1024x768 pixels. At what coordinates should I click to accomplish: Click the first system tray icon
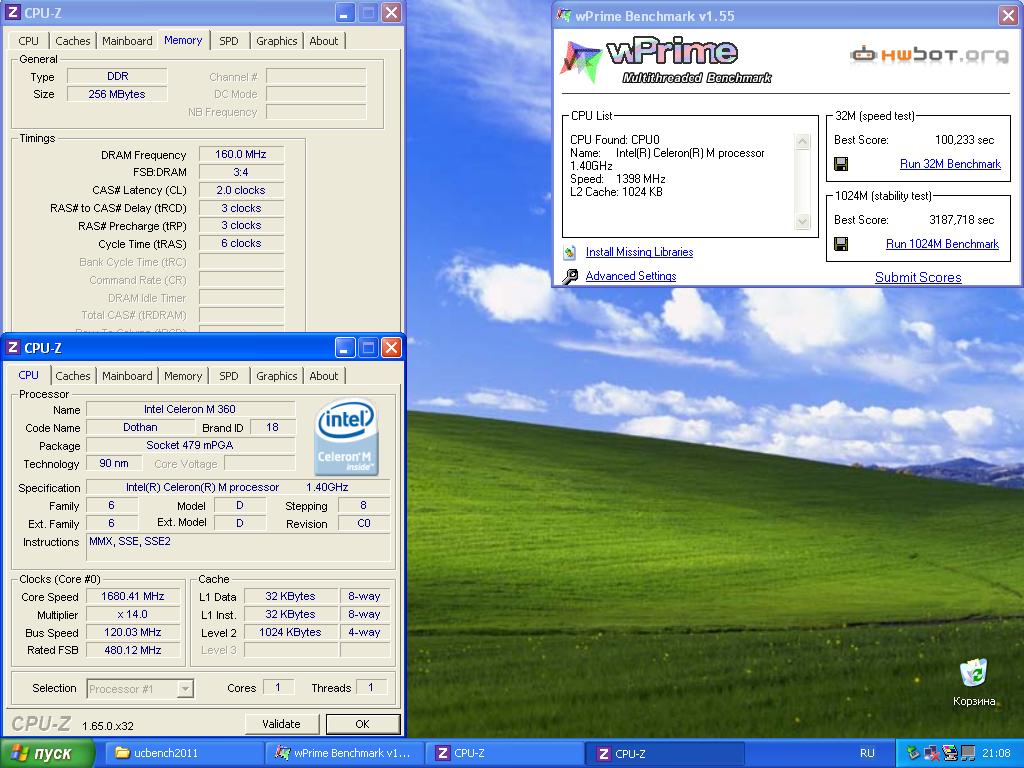click(913, 753)
